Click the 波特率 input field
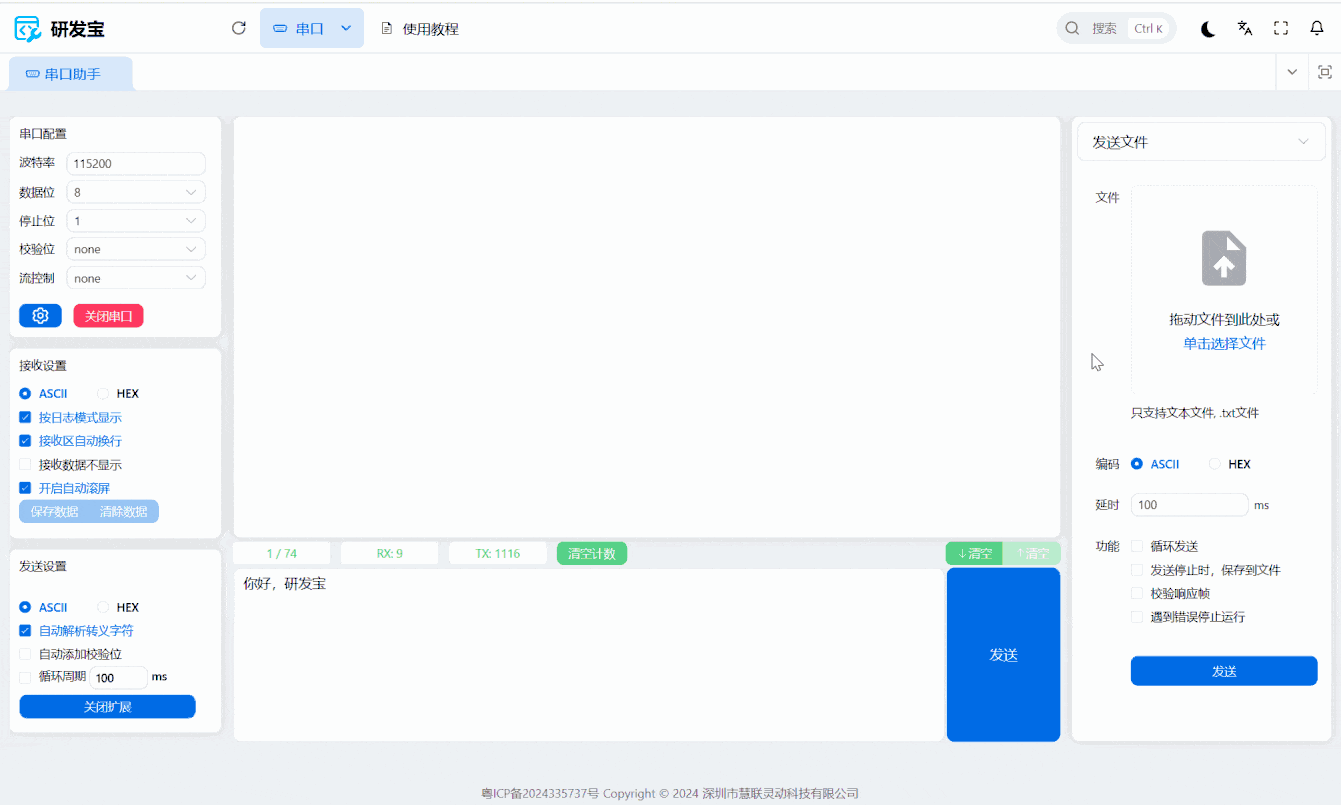The height and width of the screenshot is (805, 1341). 136,163
